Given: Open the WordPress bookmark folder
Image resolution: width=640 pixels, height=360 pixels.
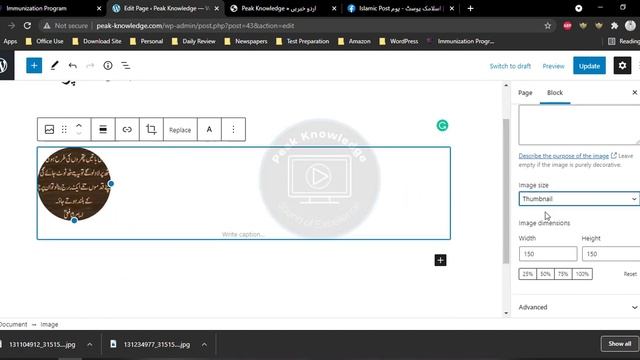Looking at the screenshot, I should click(399, 41).
